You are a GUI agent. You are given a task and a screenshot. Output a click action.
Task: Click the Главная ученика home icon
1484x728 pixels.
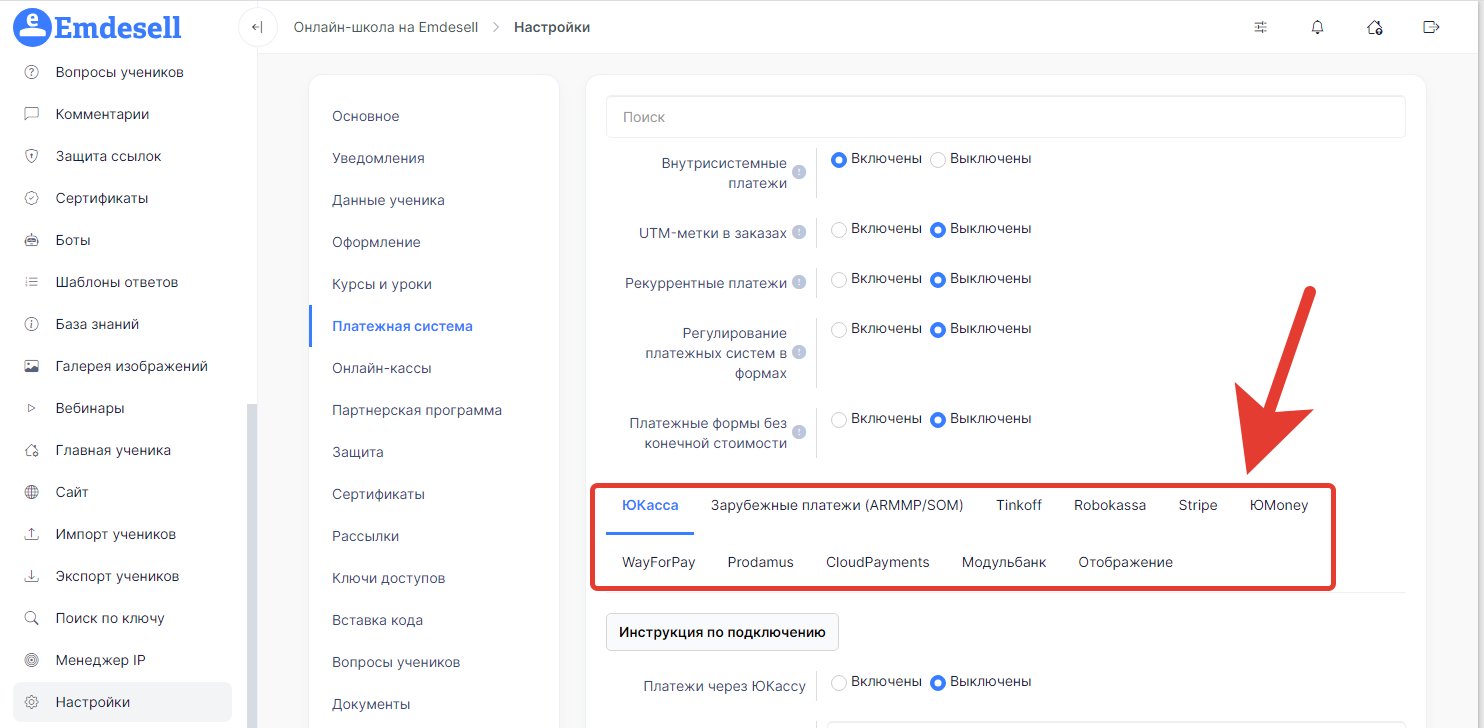coord(31,450)
